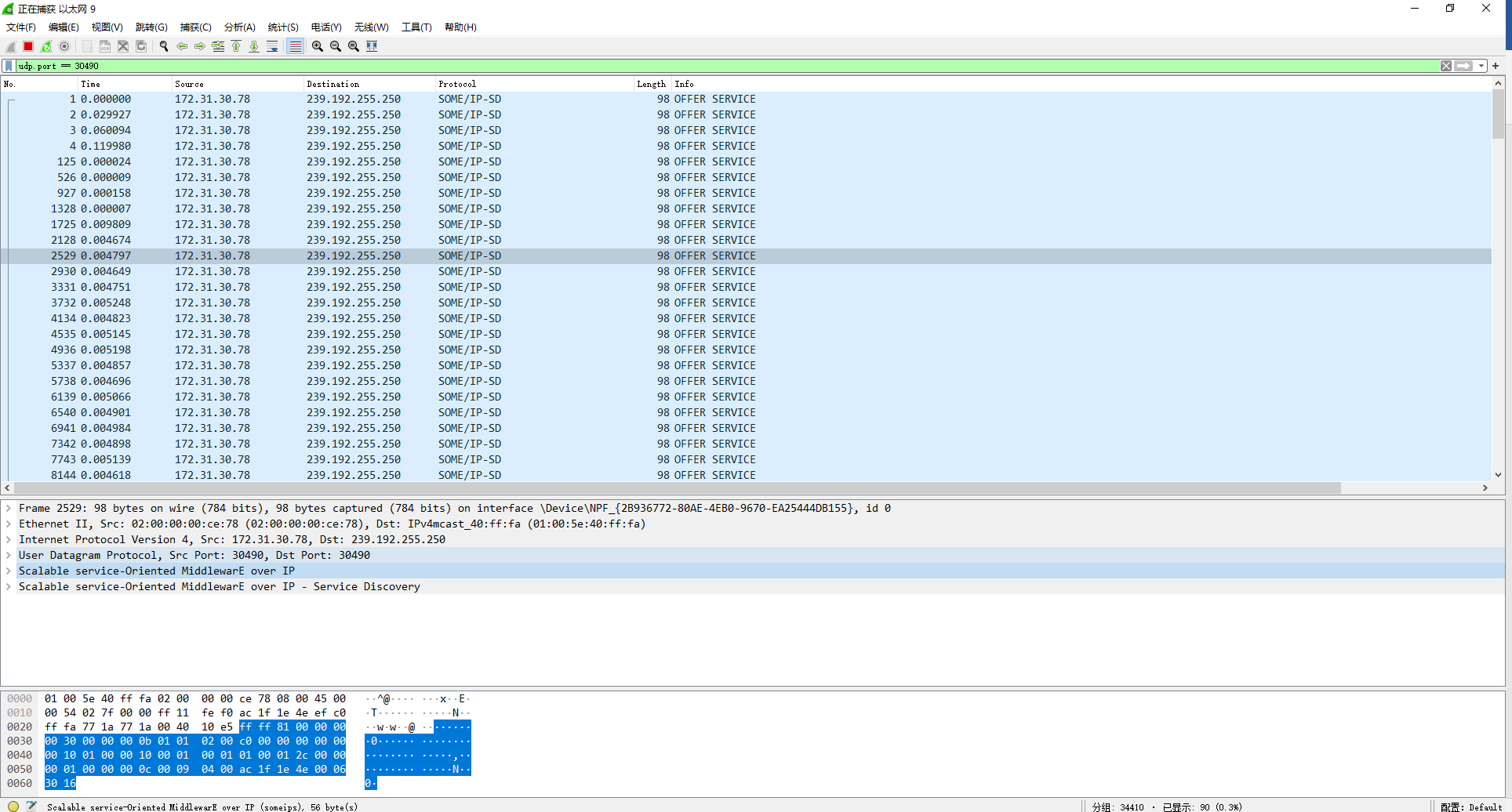Viewport: 1512px width, 812px height.
Task: Jump to the first packet
Action: pos(236,46)
